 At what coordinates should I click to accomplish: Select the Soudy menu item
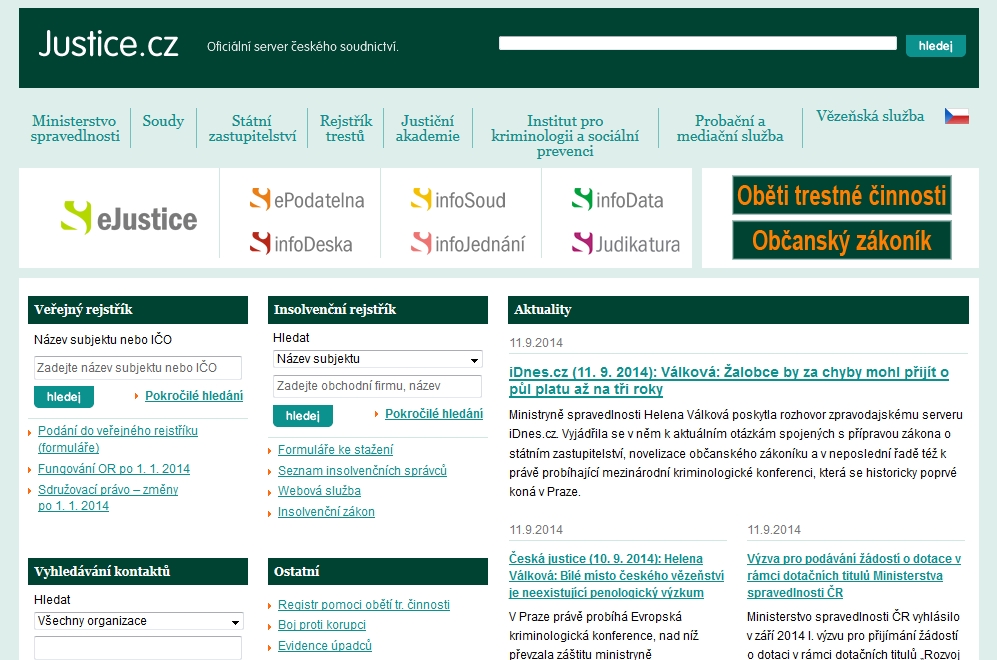163,121
